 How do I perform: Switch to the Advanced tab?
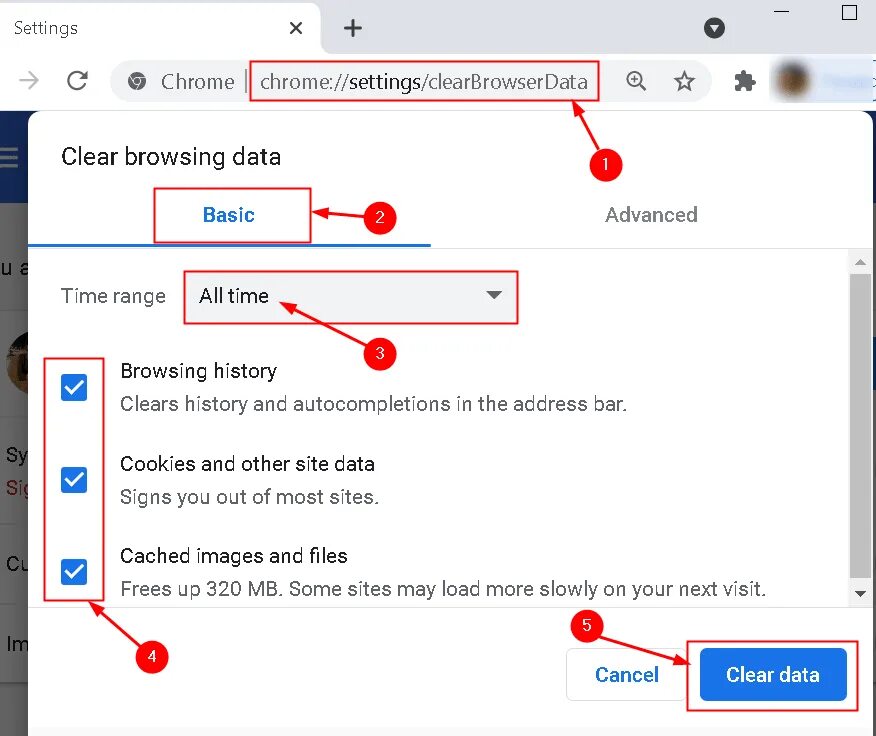click(651, 215)
